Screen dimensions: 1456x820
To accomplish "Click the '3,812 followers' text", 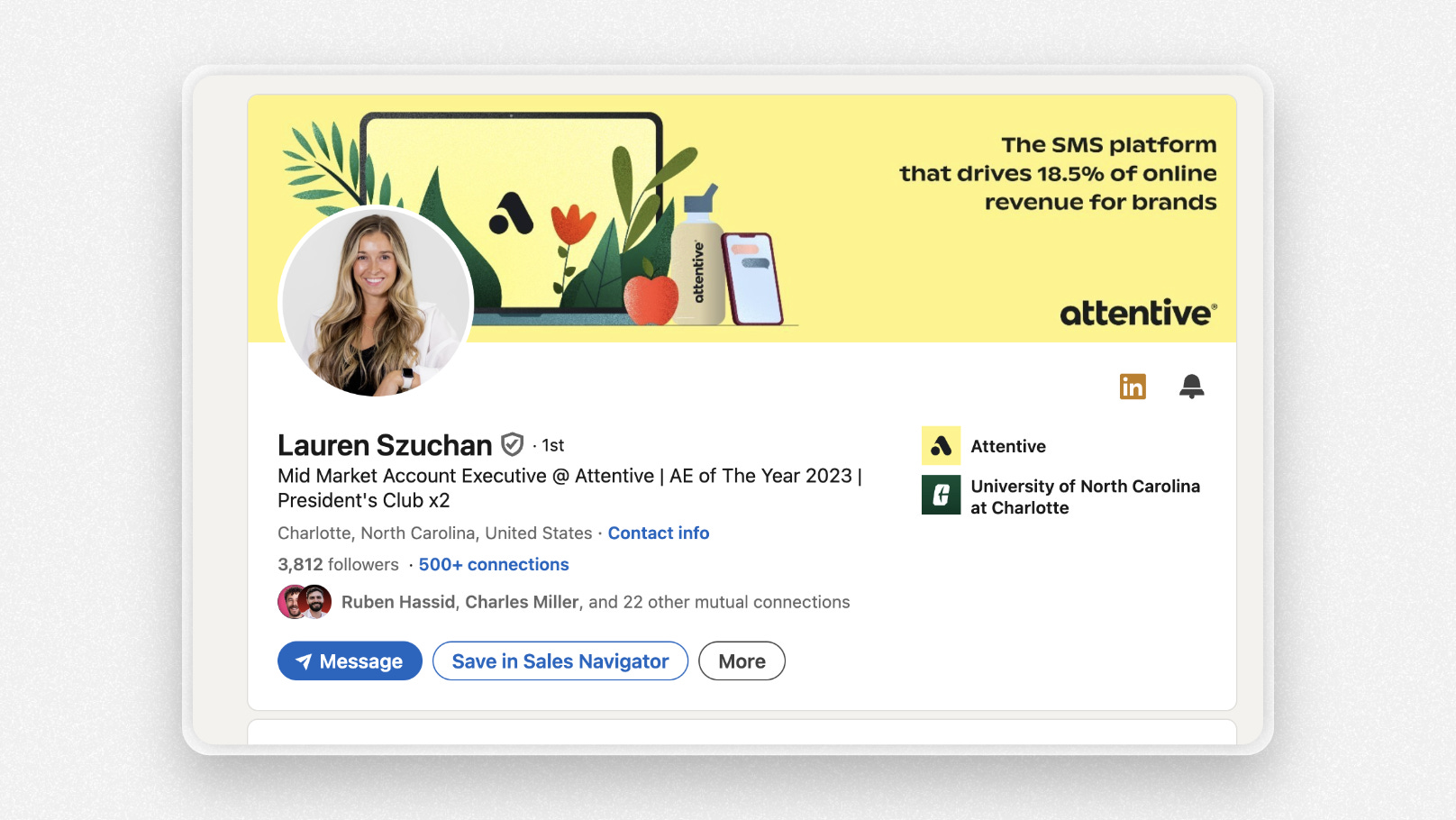I will 338,565.
